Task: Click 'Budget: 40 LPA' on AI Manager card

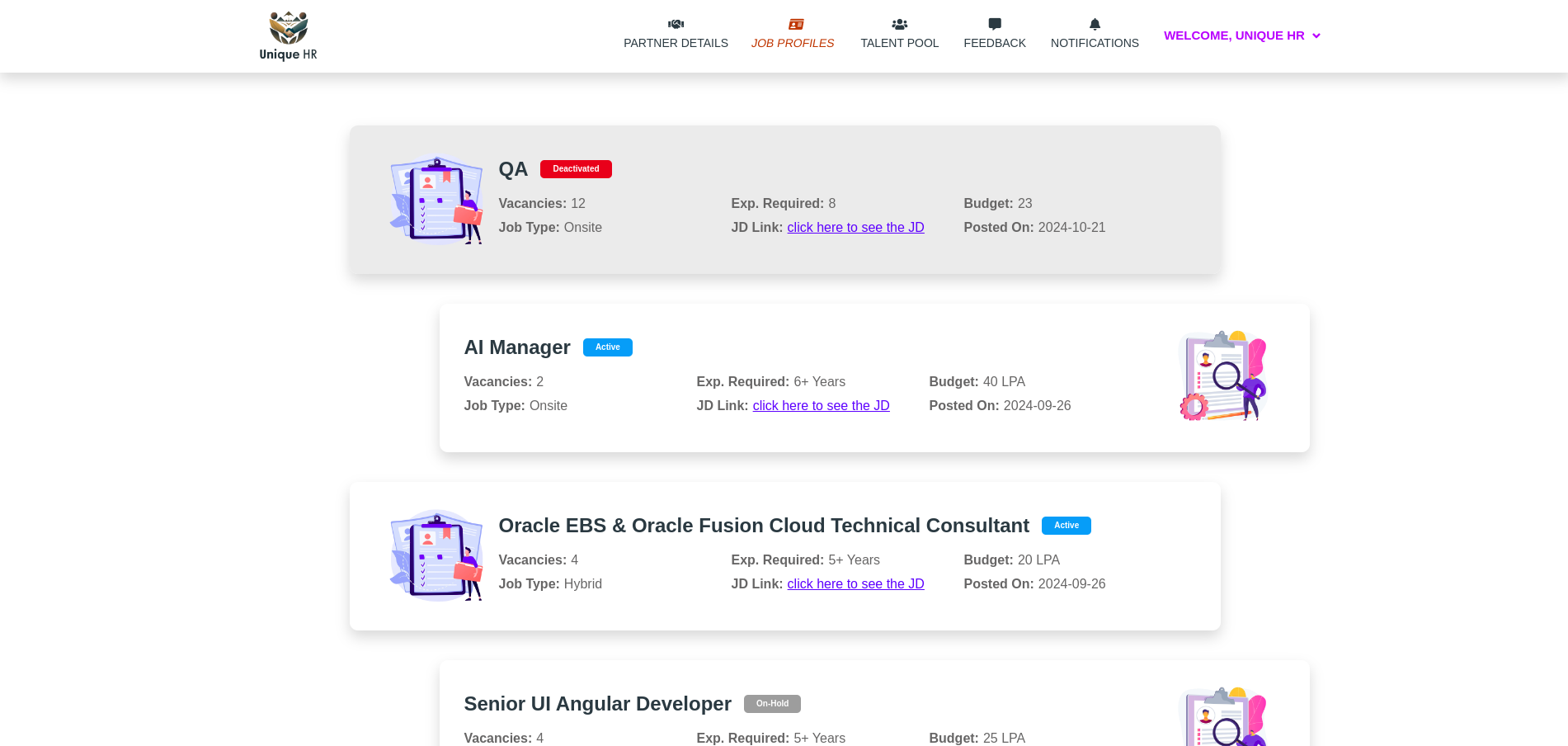Action: (x=977, y=381)
